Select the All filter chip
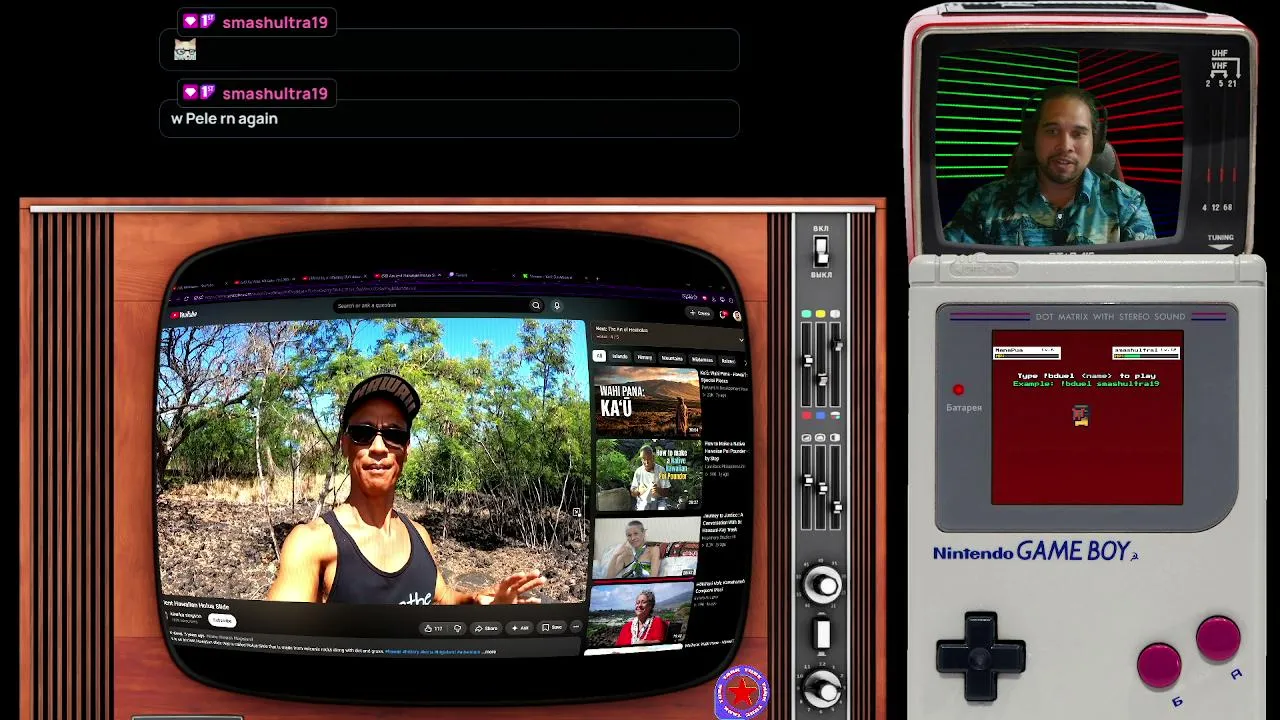Screen dimensions: 1280x720 pos(599,356)
